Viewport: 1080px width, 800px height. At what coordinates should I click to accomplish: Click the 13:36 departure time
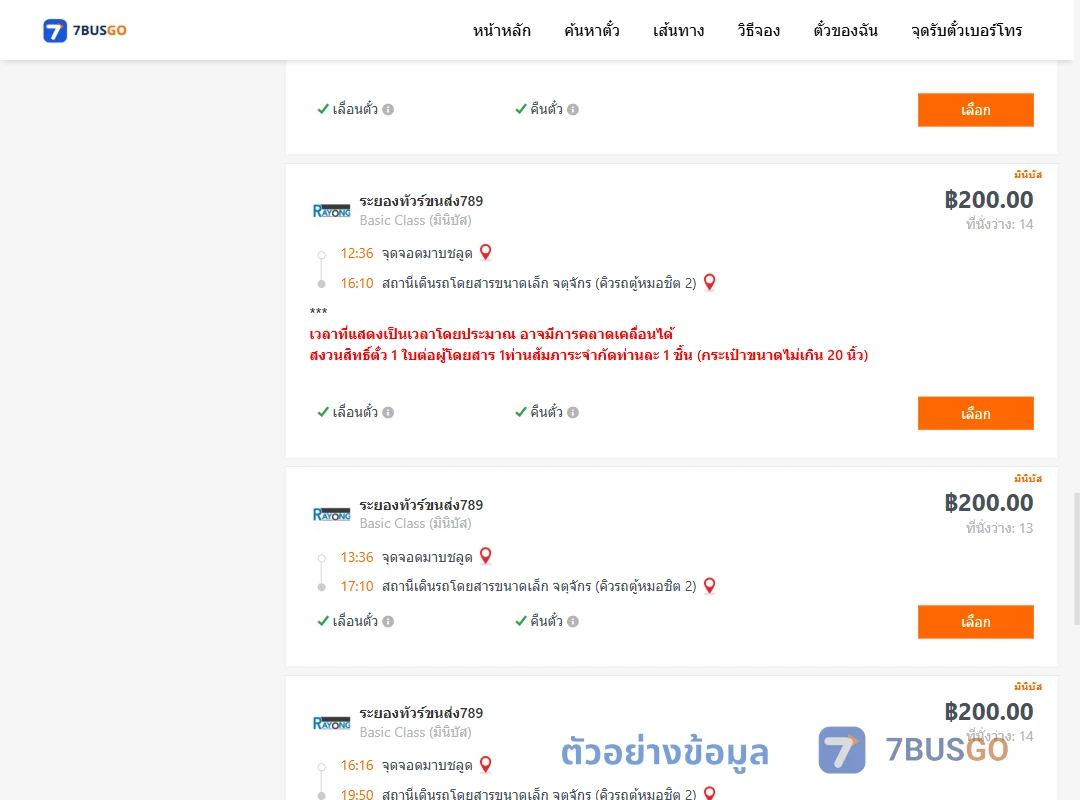coord(357,557)
